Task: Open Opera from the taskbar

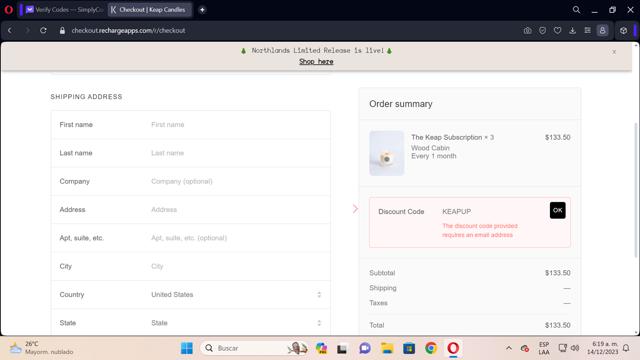Action: 453,348
